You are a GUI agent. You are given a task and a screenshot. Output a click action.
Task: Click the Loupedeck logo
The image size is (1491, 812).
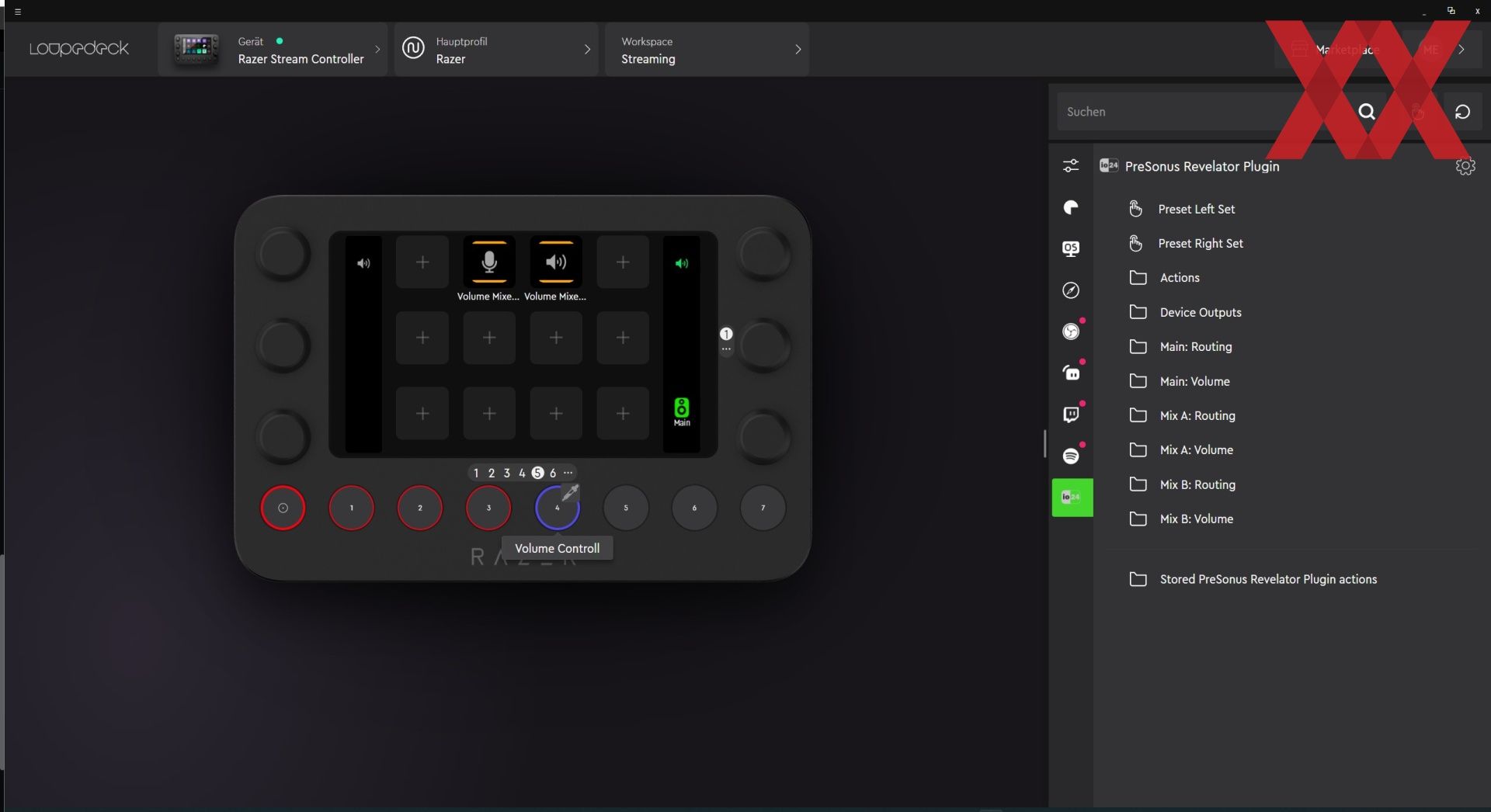79,49
